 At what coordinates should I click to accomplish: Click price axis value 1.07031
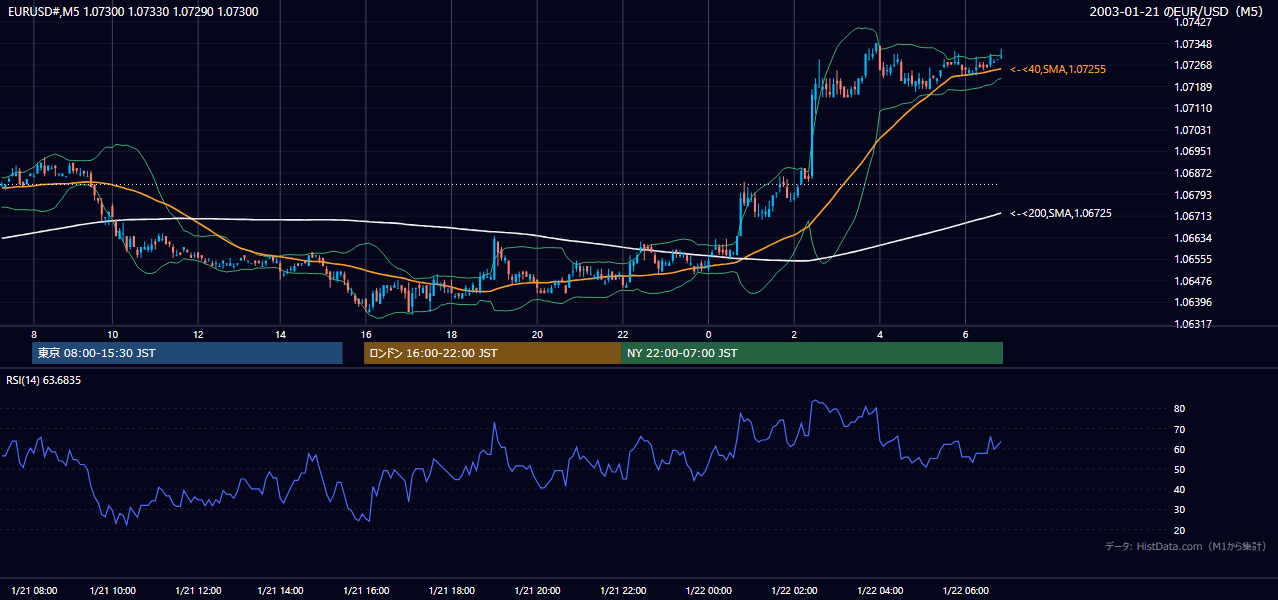click(1193, 130)
